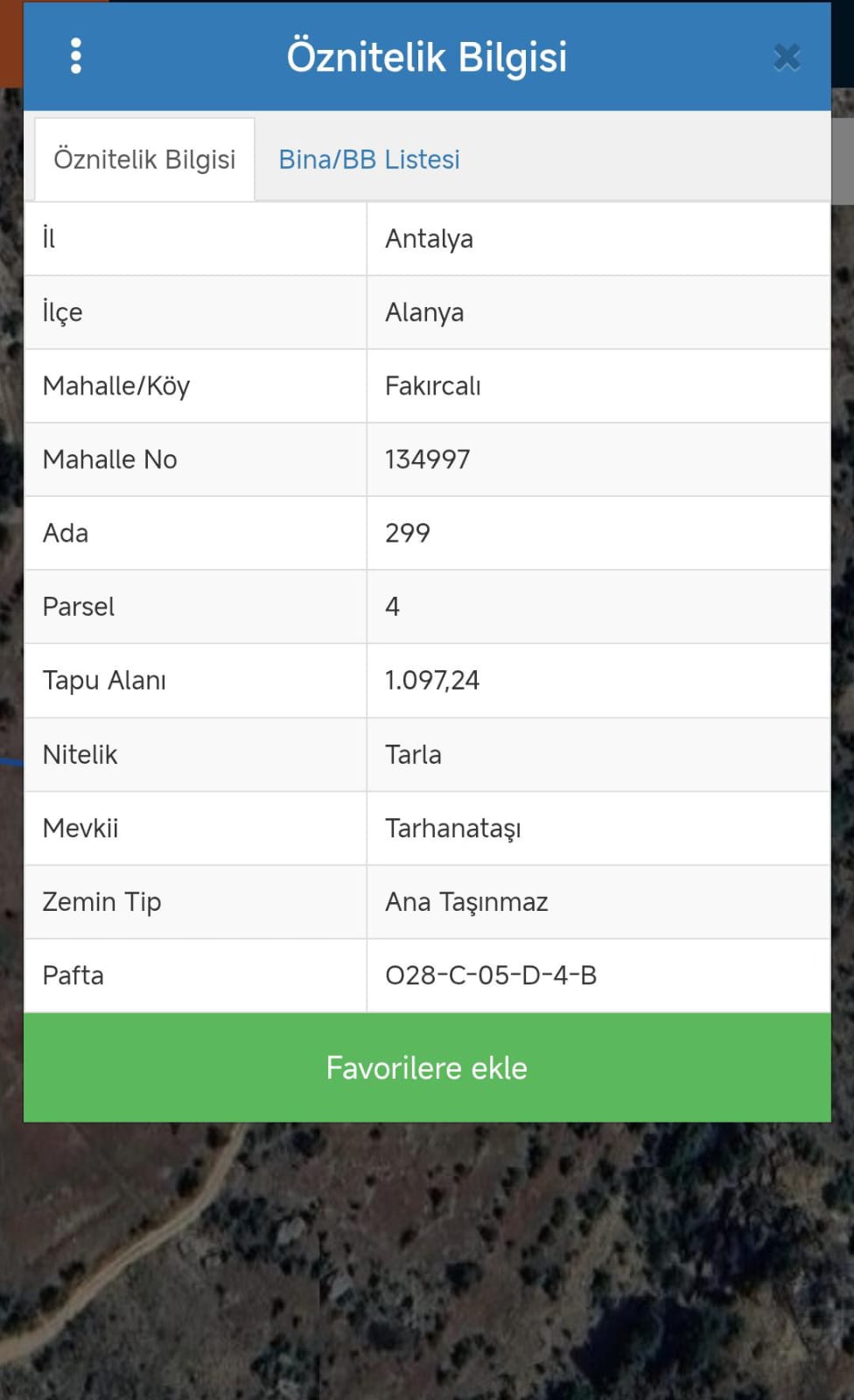The height and width of the screenshot is (1400, 854).
Task: Click the Pafta code O28-C-05-D-4-B
Action: (491, 975)
